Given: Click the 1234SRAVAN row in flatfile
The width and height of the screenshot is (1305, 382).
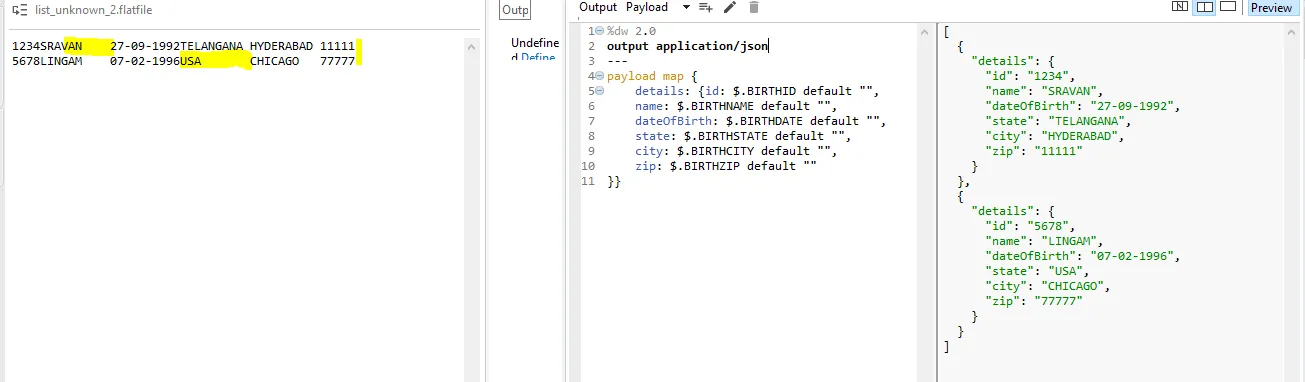Looking at the screenshot, I should point(183,47).
